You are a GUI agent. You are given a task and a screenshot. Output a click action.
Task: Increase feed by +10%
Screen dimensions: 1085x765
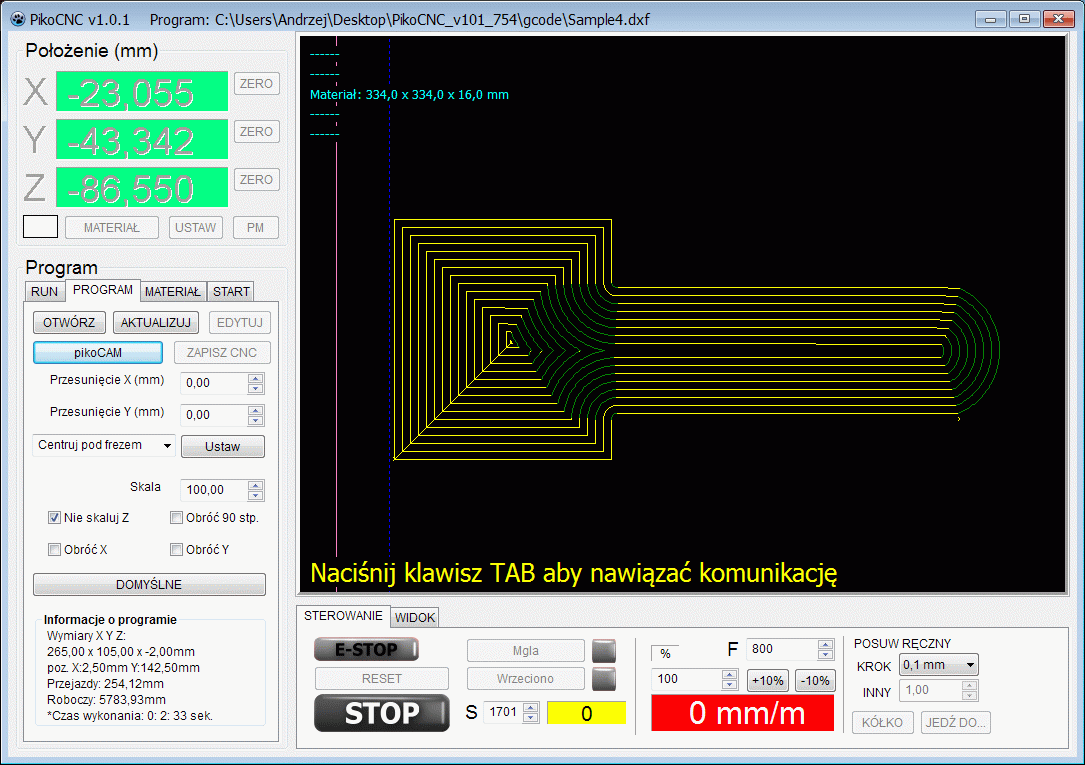[x=767, y=681]
